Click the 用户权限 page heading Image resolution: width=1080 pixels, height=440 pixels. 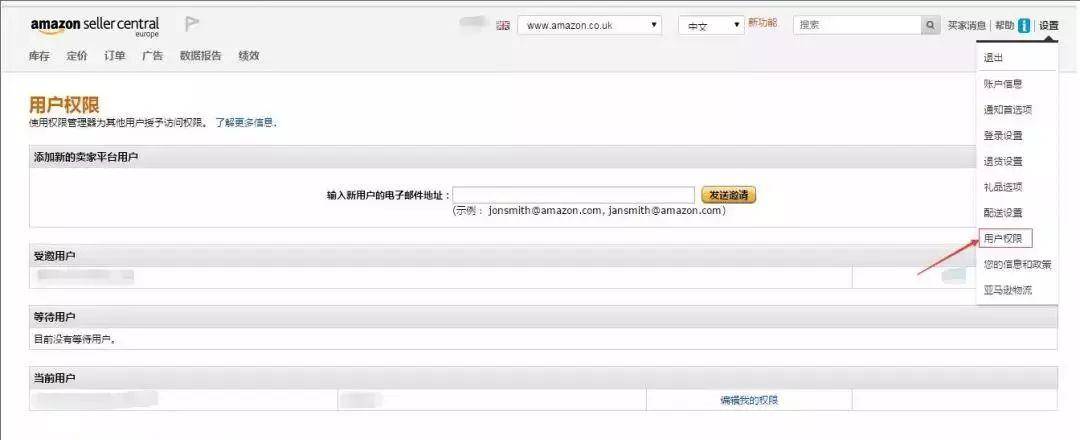click(64, 105)
